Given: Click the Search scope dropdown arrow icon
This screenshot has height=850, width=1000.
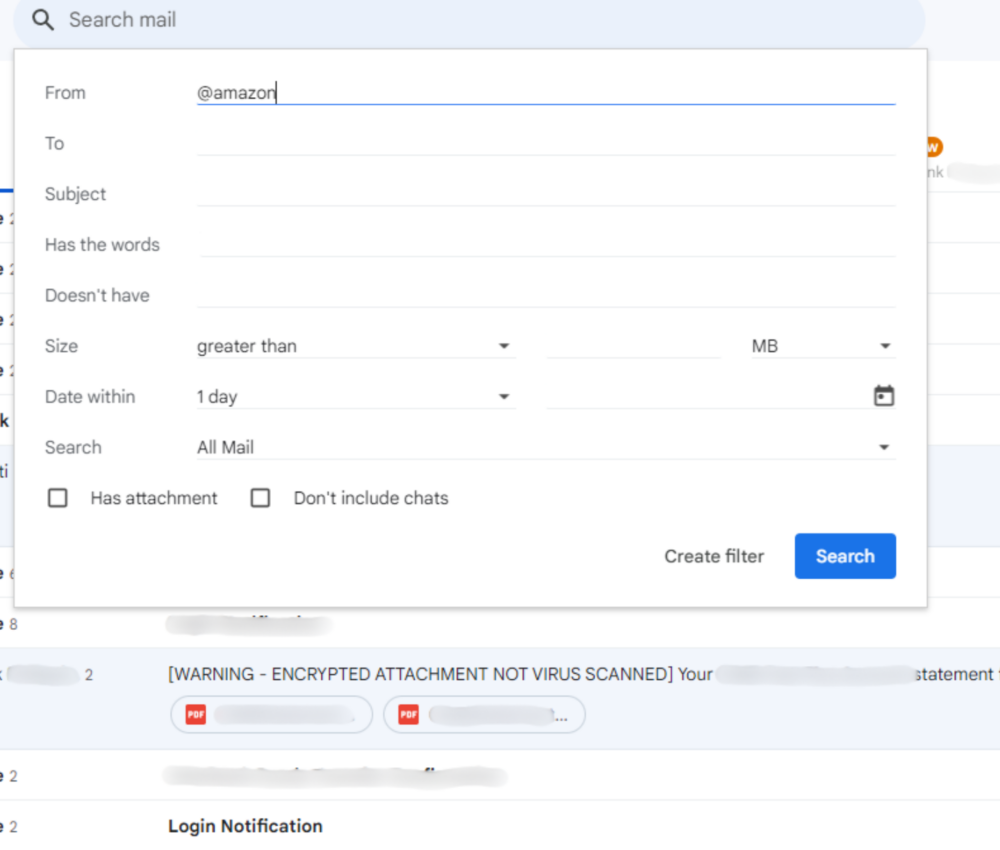Looking at the screenshot, I should coord(884,446).
